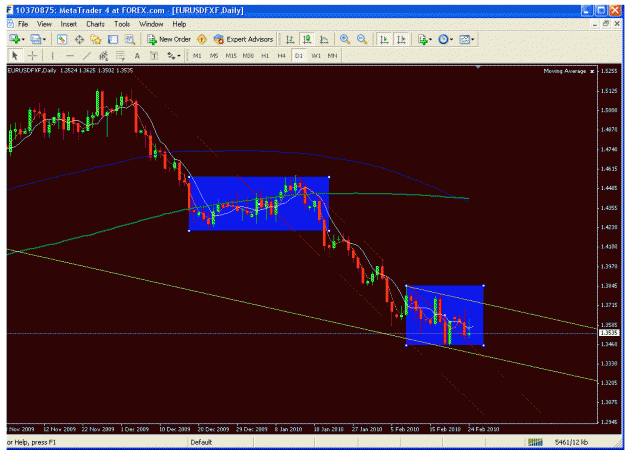Image resolution: width=625 pixels, height=450 pixels.
Task: Toggle the Terminal window icon
Action: (113, 39)
